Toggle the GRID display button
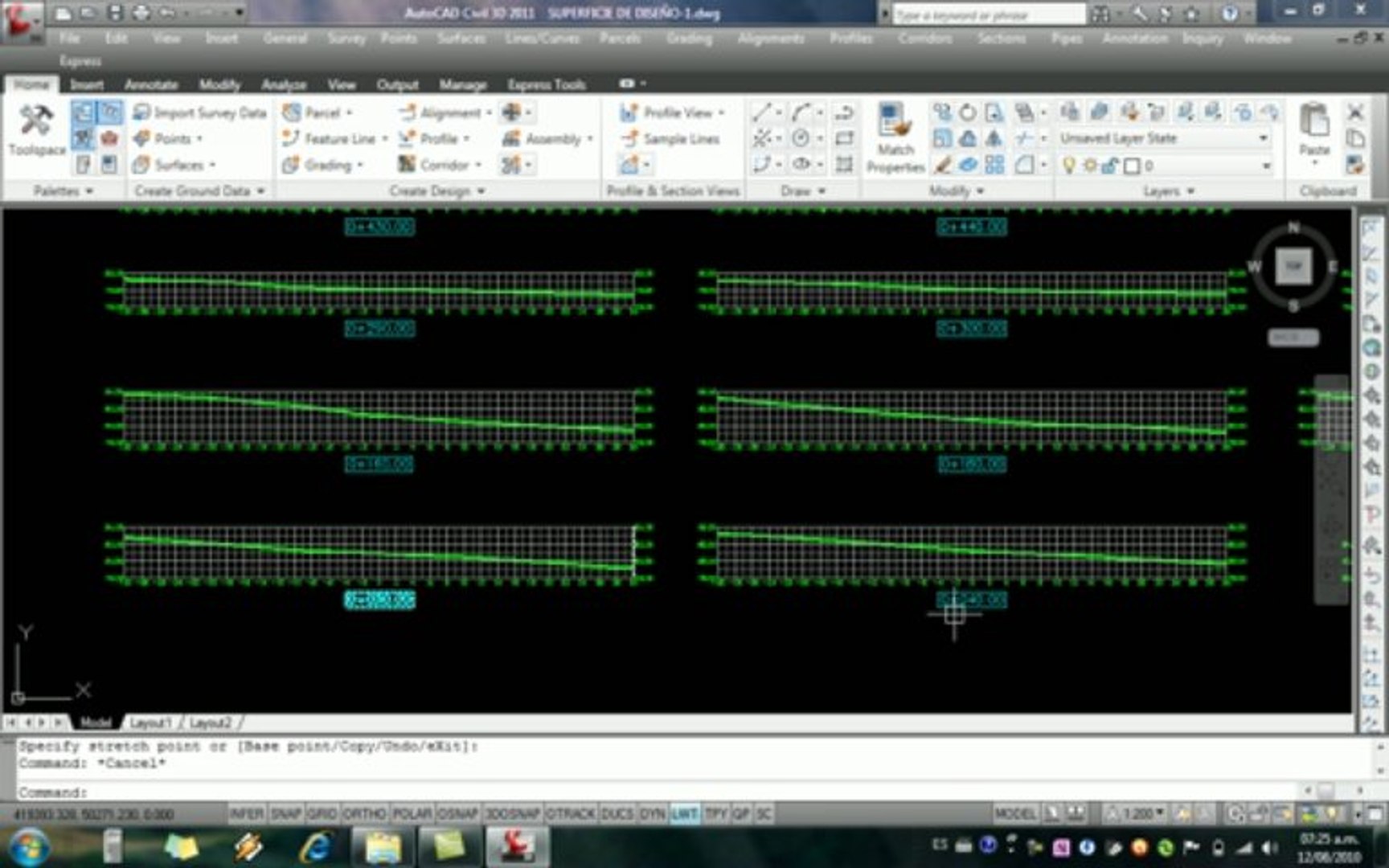The width and height of the screenshot is (1389, 868). pyautogui.click(x=322, y=814)
